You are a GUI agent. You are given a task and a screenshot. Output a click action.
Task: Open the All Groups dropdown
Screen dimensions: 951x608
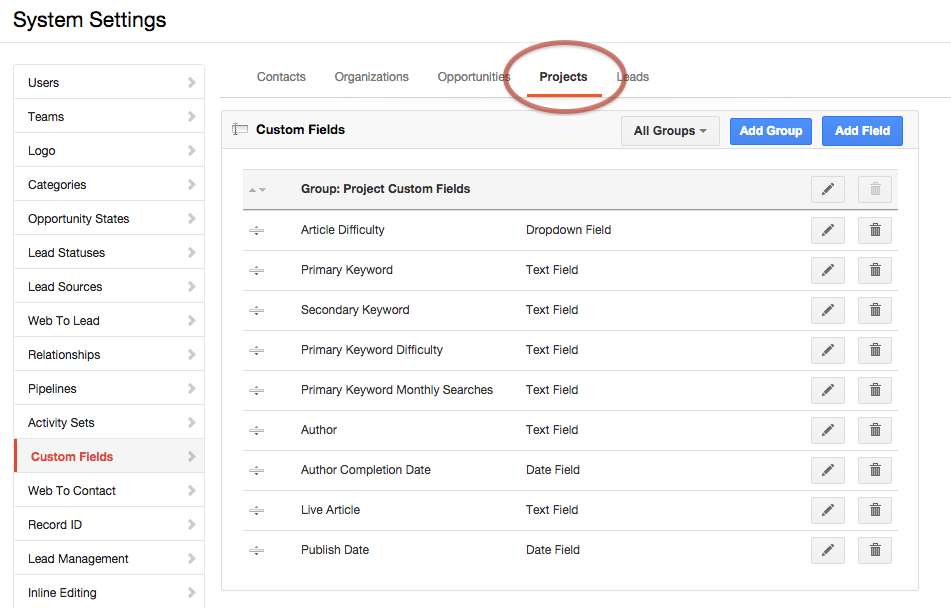(670, 131)
